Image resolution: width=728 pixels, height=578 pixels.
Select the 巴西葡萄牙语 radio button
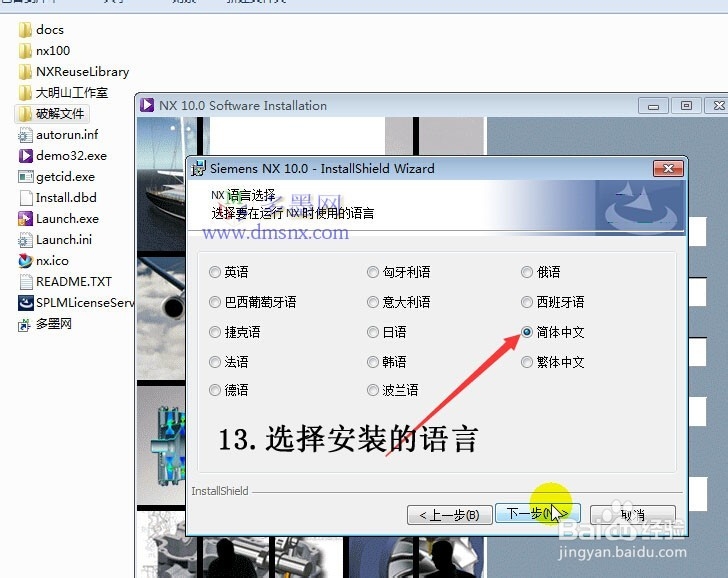point(214,302)
